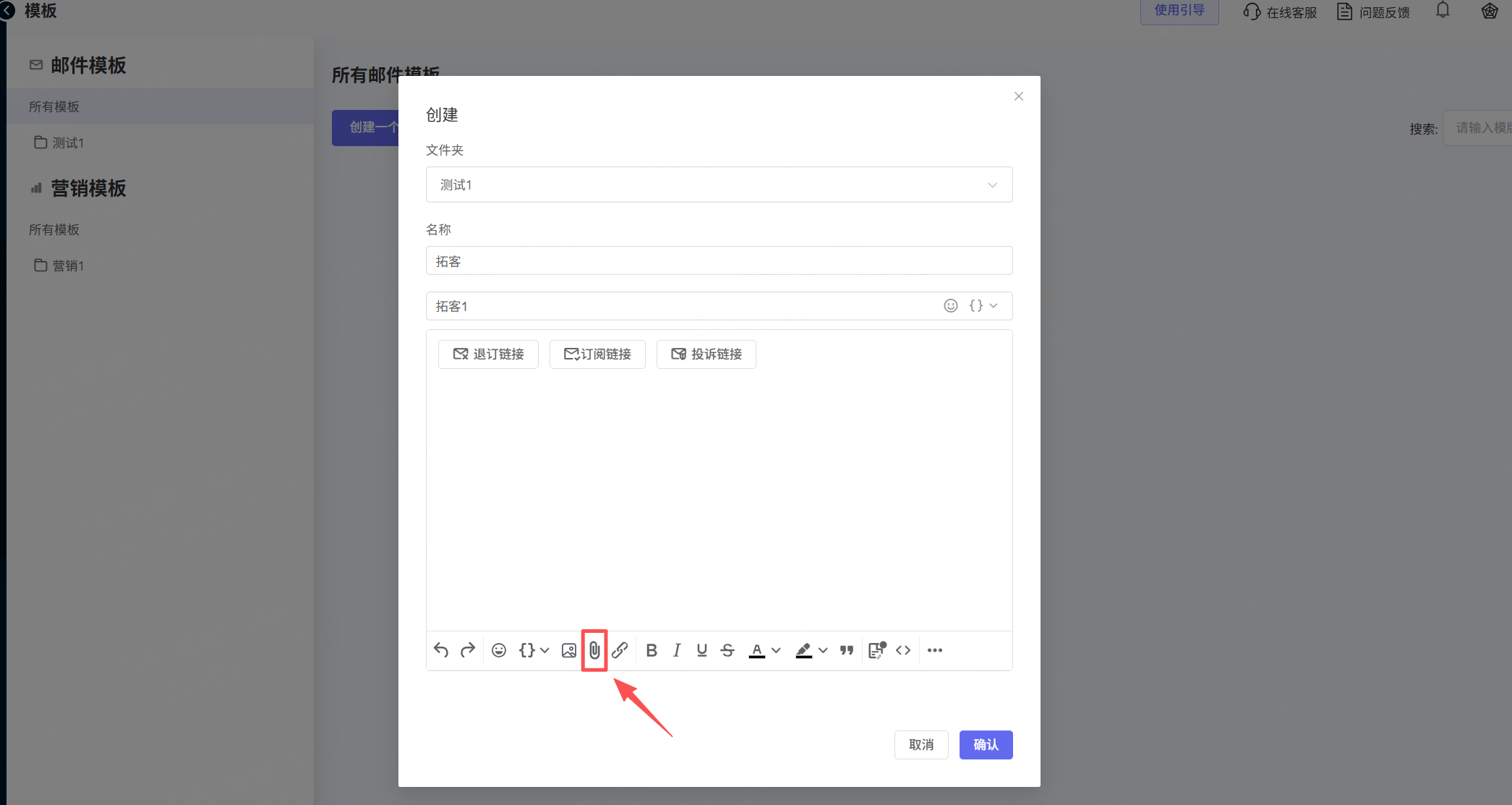Redo the last editor action
The image size is (1512, 805).
tap(468, 650)
